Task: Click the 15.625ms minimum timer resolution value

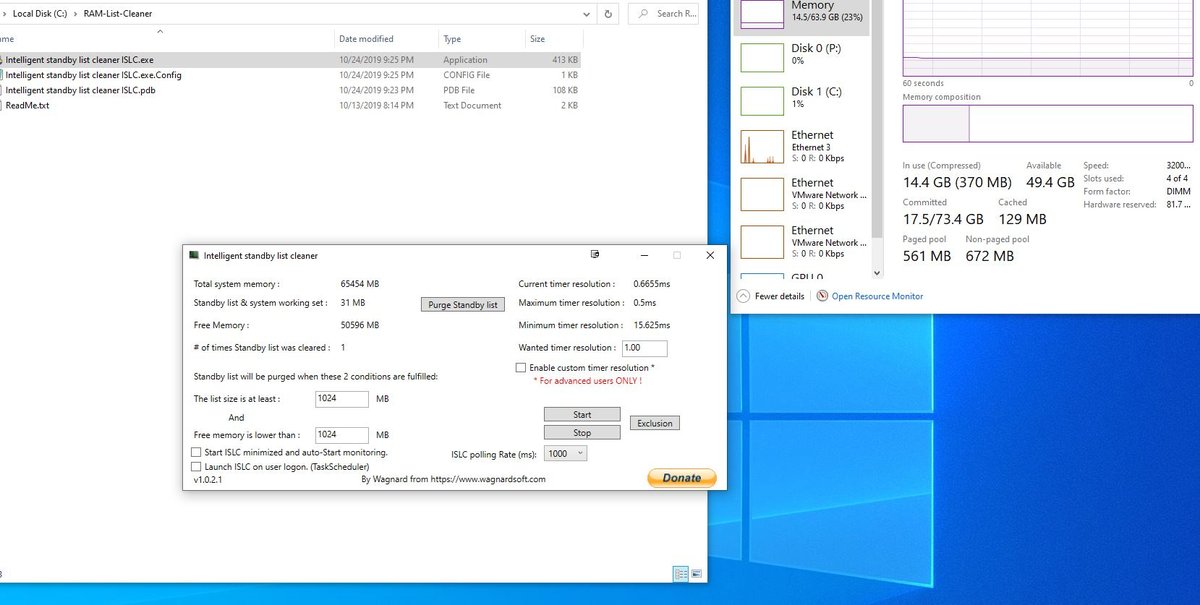Action: click(651, 325)
